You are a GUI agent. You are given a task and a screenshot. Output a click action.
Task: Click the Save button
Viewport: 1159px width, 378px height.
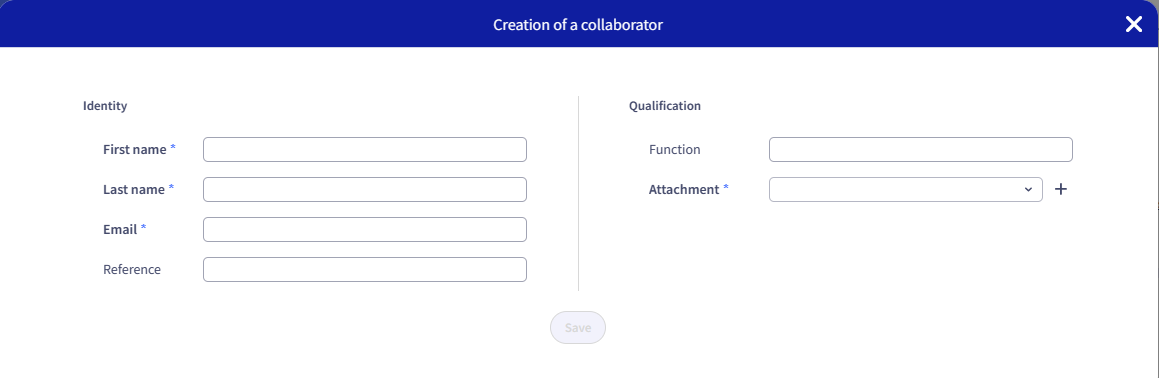pos(578,328)
